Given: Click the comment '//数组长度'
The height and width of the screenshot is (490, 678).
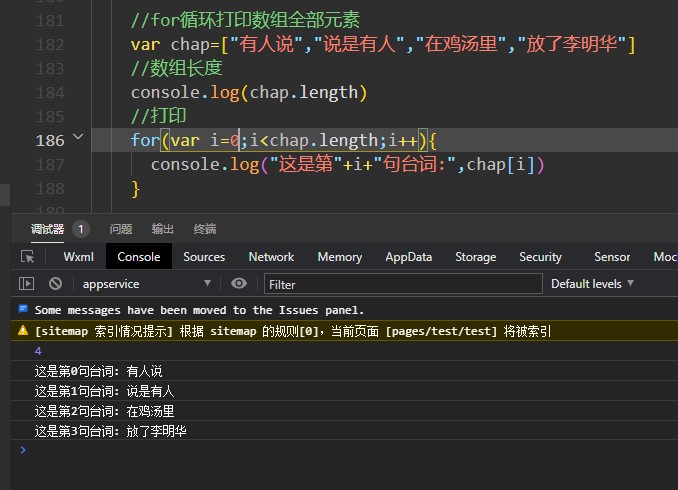Looking at the screenshot, I should pos(176,68).
